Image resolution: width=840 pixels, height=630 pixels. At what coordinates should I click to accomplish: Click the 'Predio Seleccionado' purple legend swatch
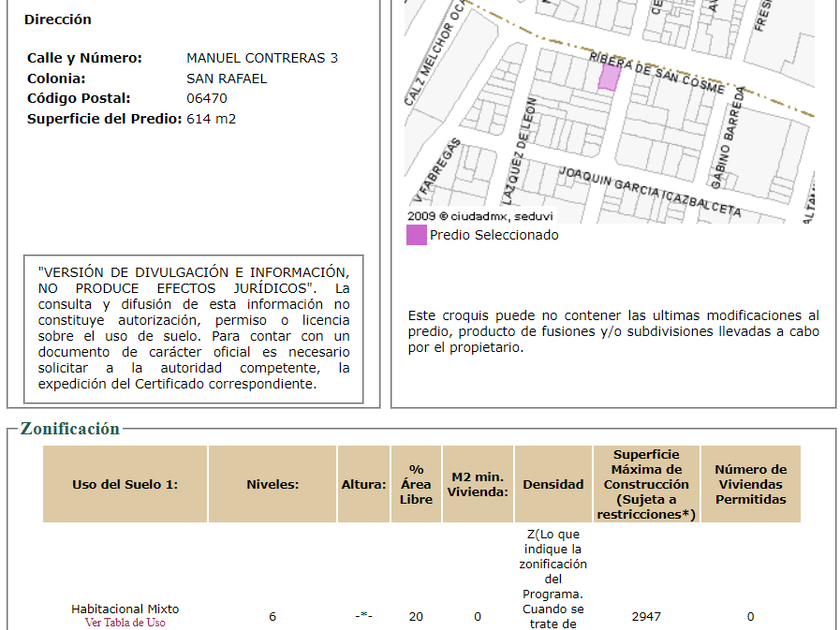pos(416,235)
